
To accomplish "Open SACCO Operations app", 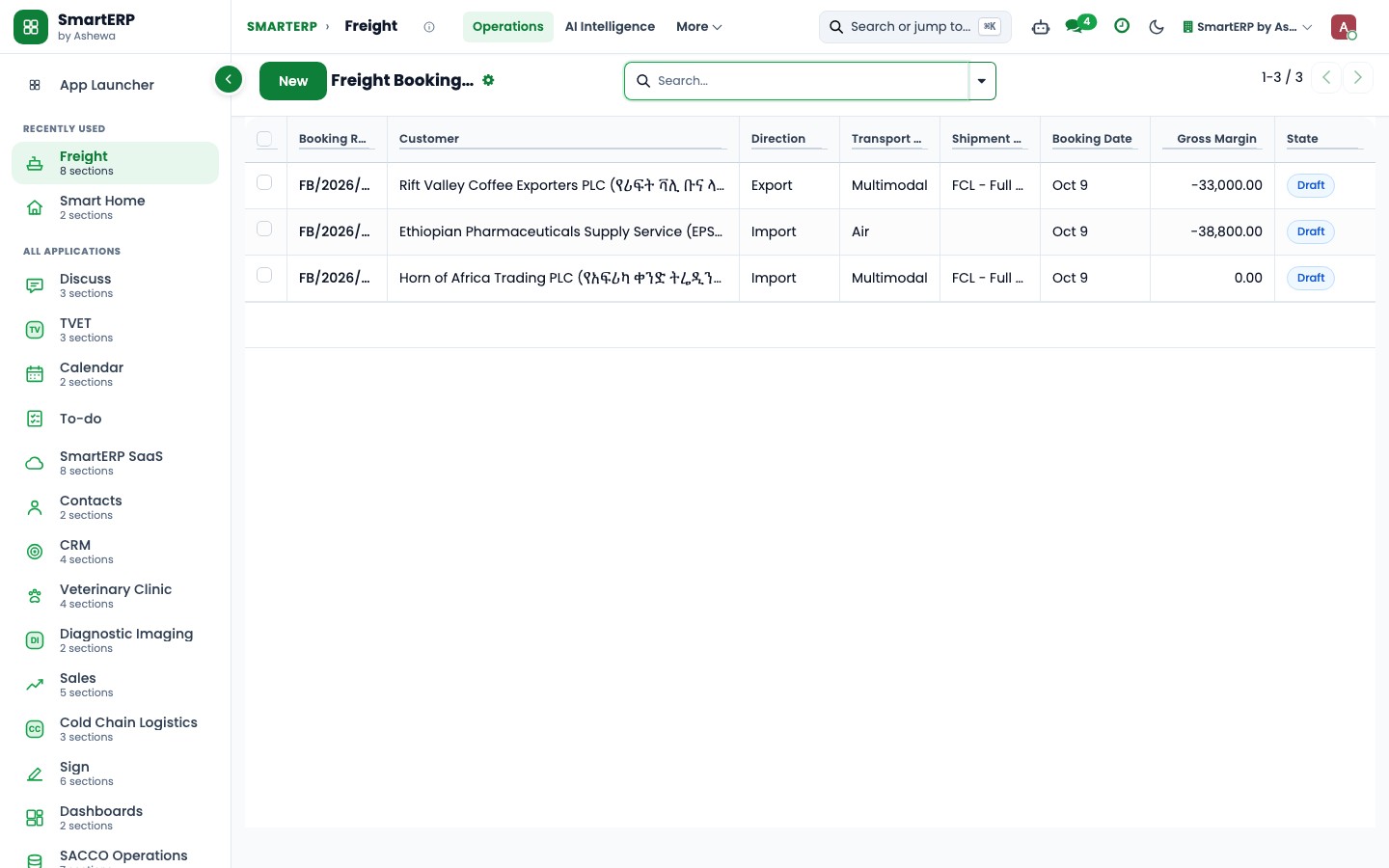I will tap(115, 856).
